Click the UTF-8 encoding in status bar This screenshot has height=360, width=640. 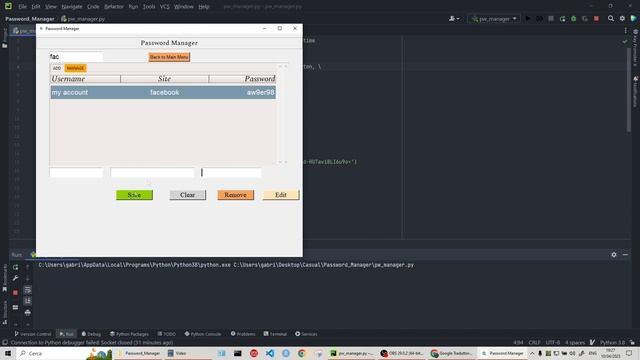tap(553, 342)
